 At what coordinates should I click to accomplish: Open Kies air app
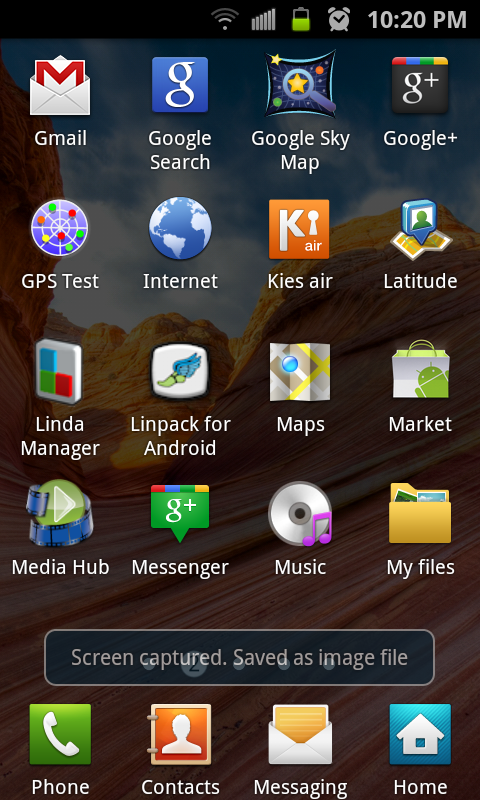point(299,229)
